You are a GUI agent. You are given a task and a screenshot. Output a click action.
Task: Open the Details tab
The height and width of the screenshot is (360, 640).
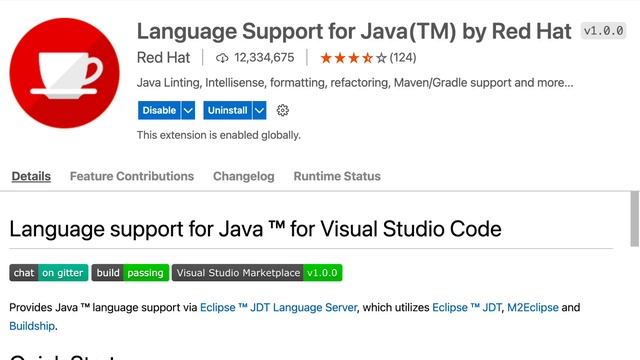click(x=31, y=176)
